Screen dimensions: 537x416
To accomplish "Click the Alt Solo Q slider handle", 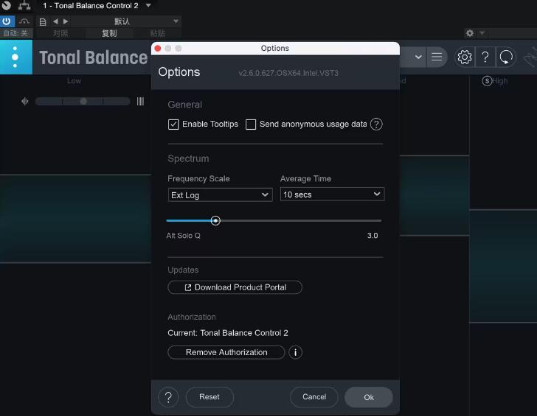I will pos(215,221).
